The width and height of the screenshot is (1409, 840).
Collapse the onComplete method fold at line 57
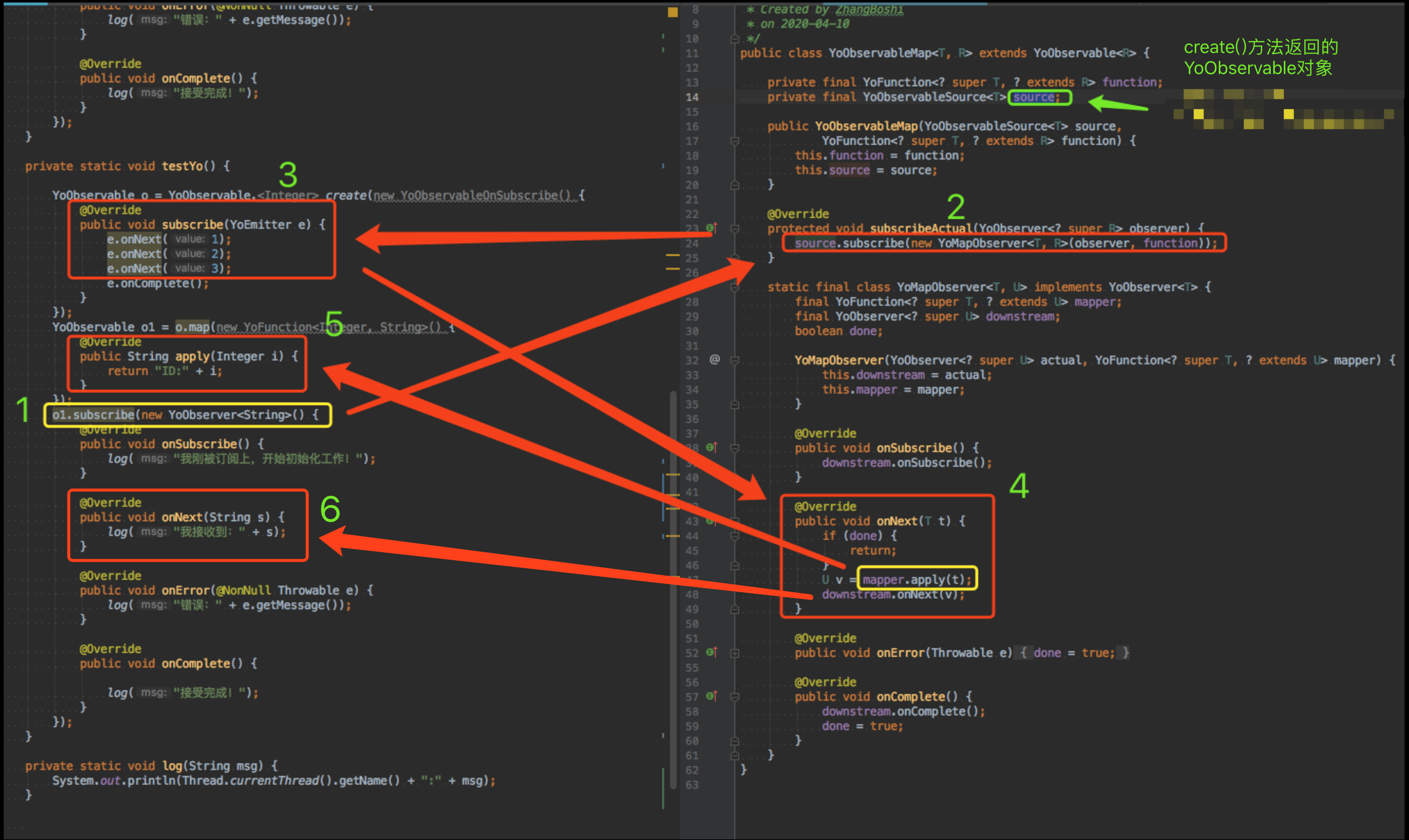pos(735,697)
